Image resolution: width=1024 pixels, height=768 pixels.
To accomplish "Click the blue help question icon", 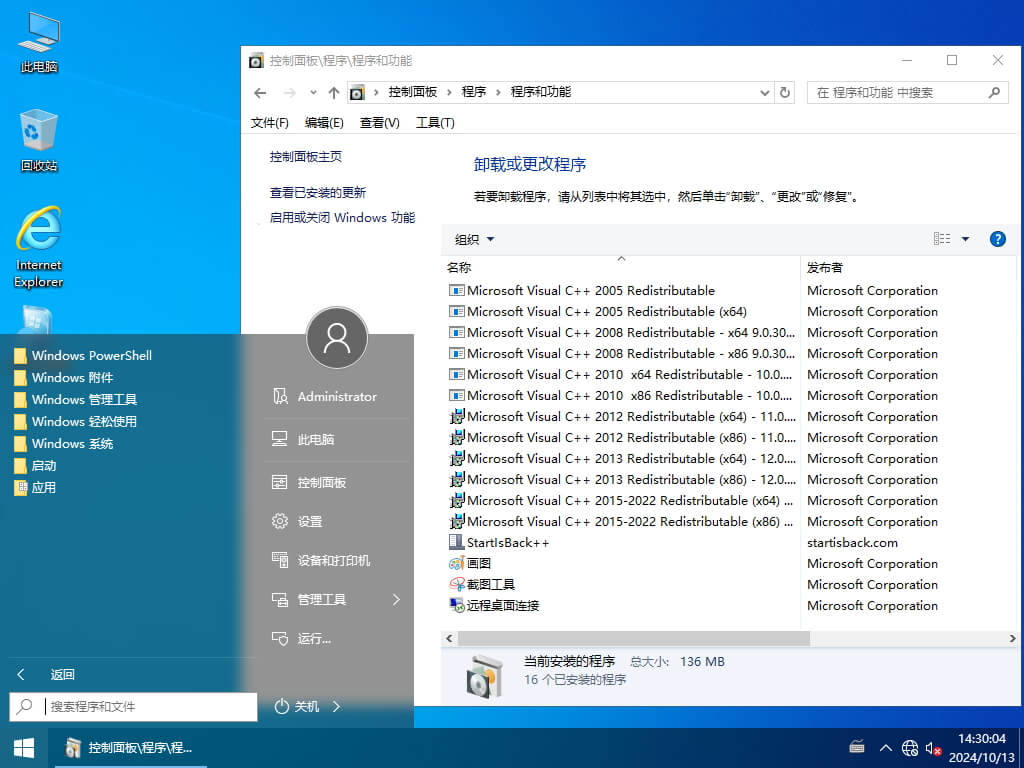I will click(997, 239).
